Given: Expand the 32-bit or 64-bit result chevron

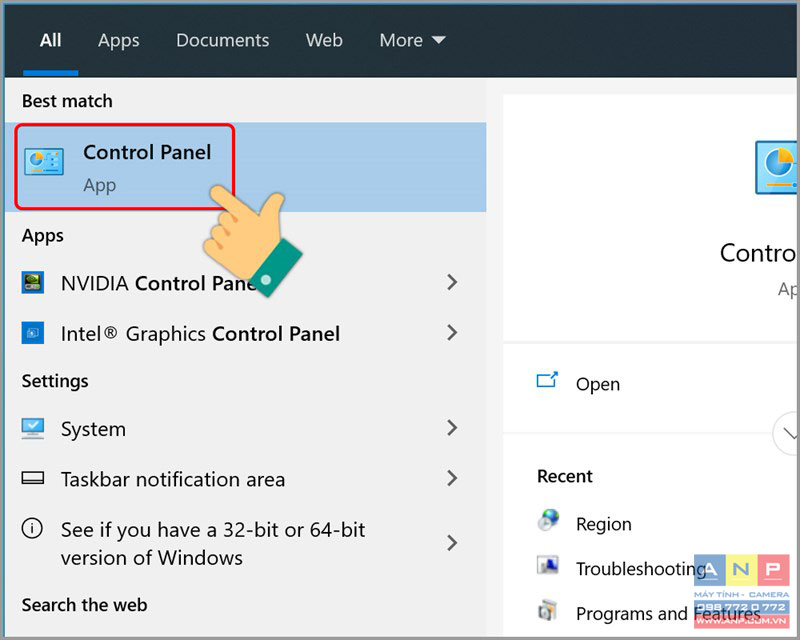Looking at the screenshot, I should pyautogui.click(x=452, y=543).
